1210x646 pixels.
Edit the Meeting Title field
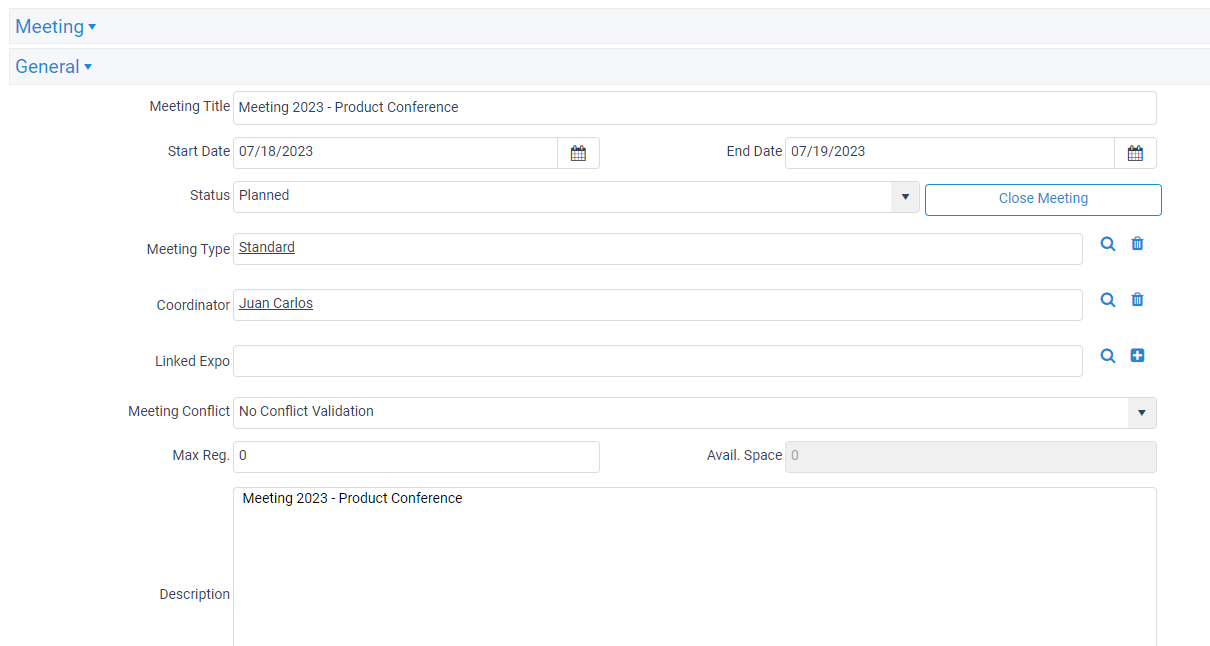coord(694,107)
